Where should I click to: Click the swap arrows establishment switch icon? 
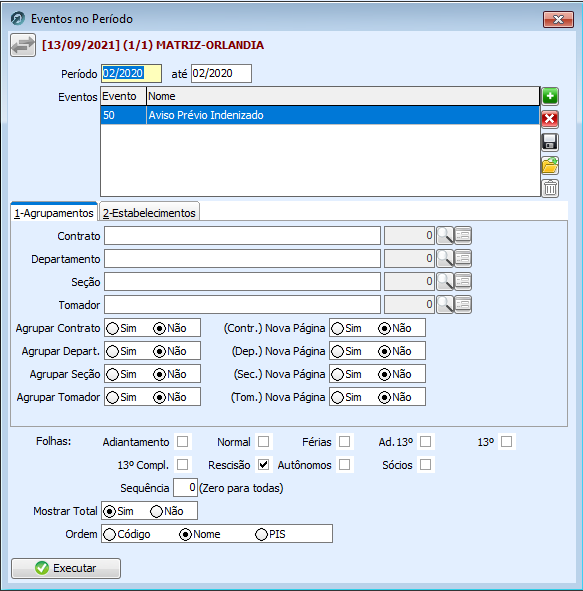click(23, 45)
